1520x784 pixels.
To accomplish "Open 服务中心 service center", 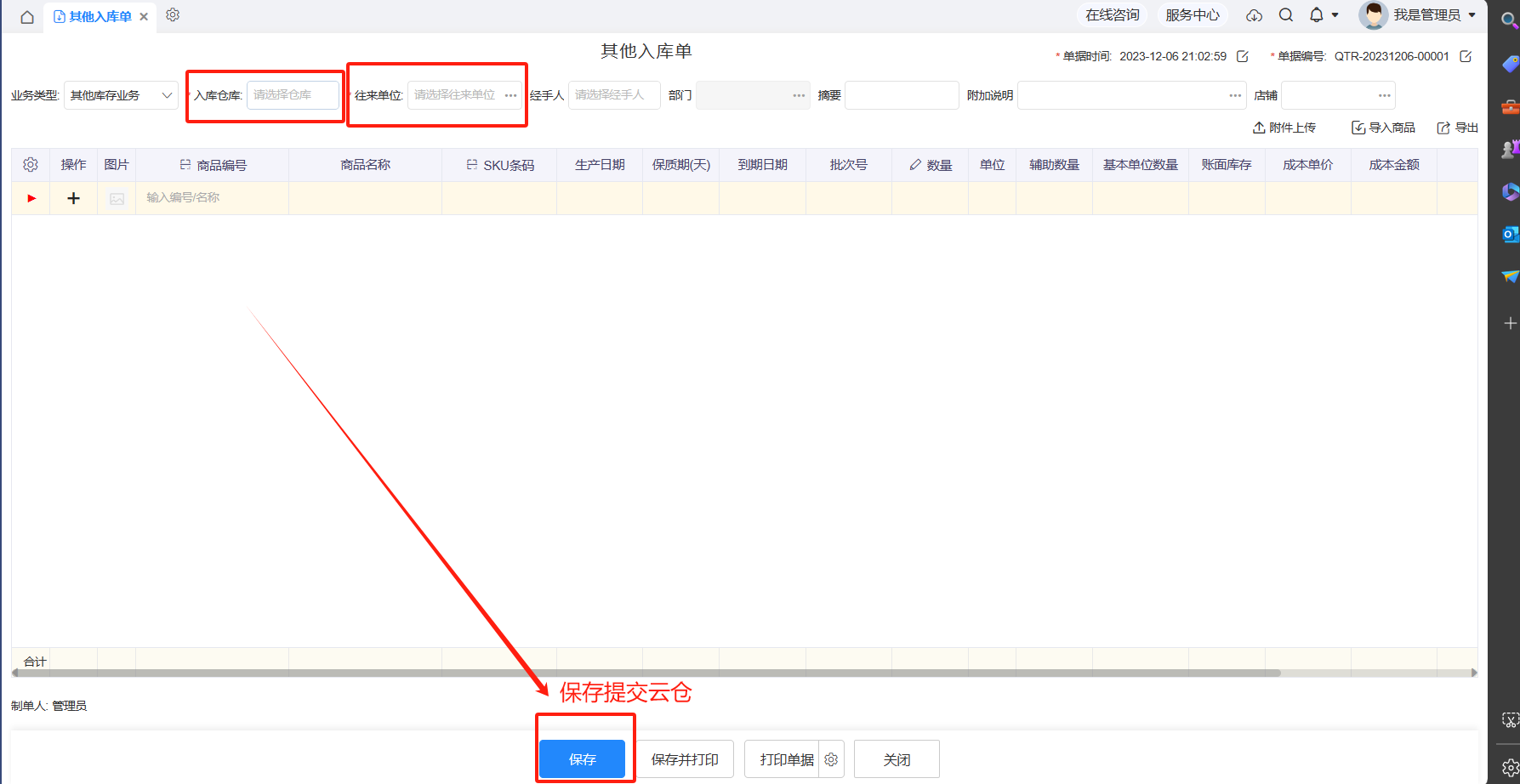I will [x=1193, y=15].
